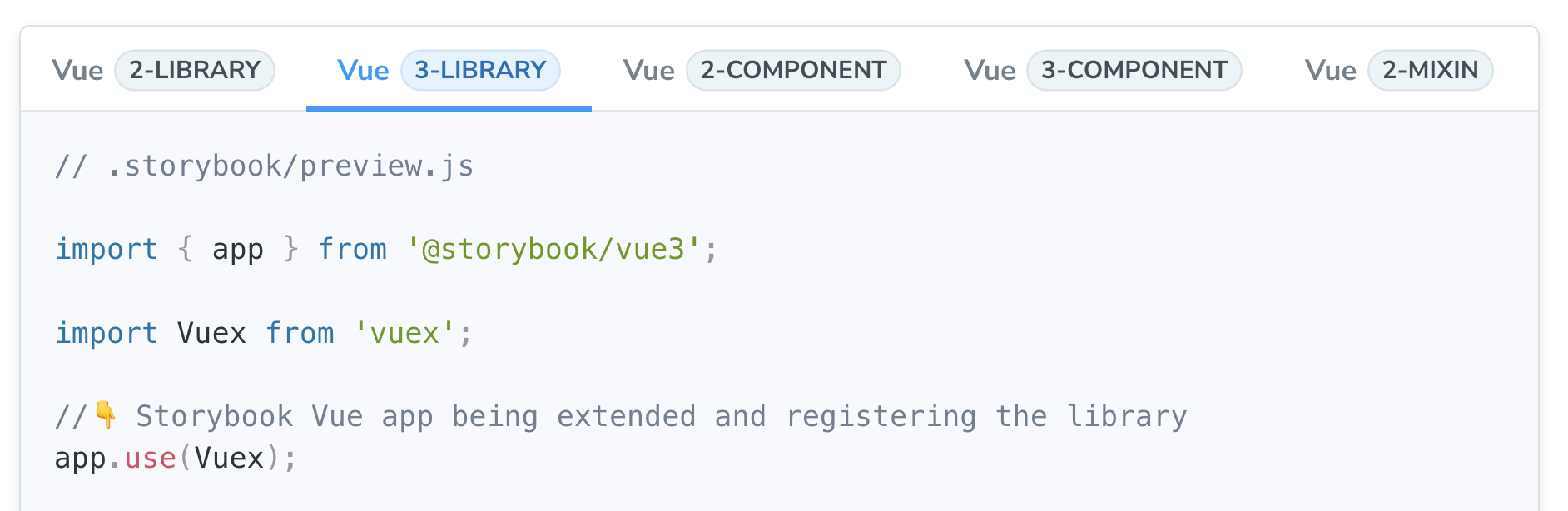Click the '@storybook/vue3' import string
Screen dimensions: 1568x511
pyautogui.click(x=559, y=248)
